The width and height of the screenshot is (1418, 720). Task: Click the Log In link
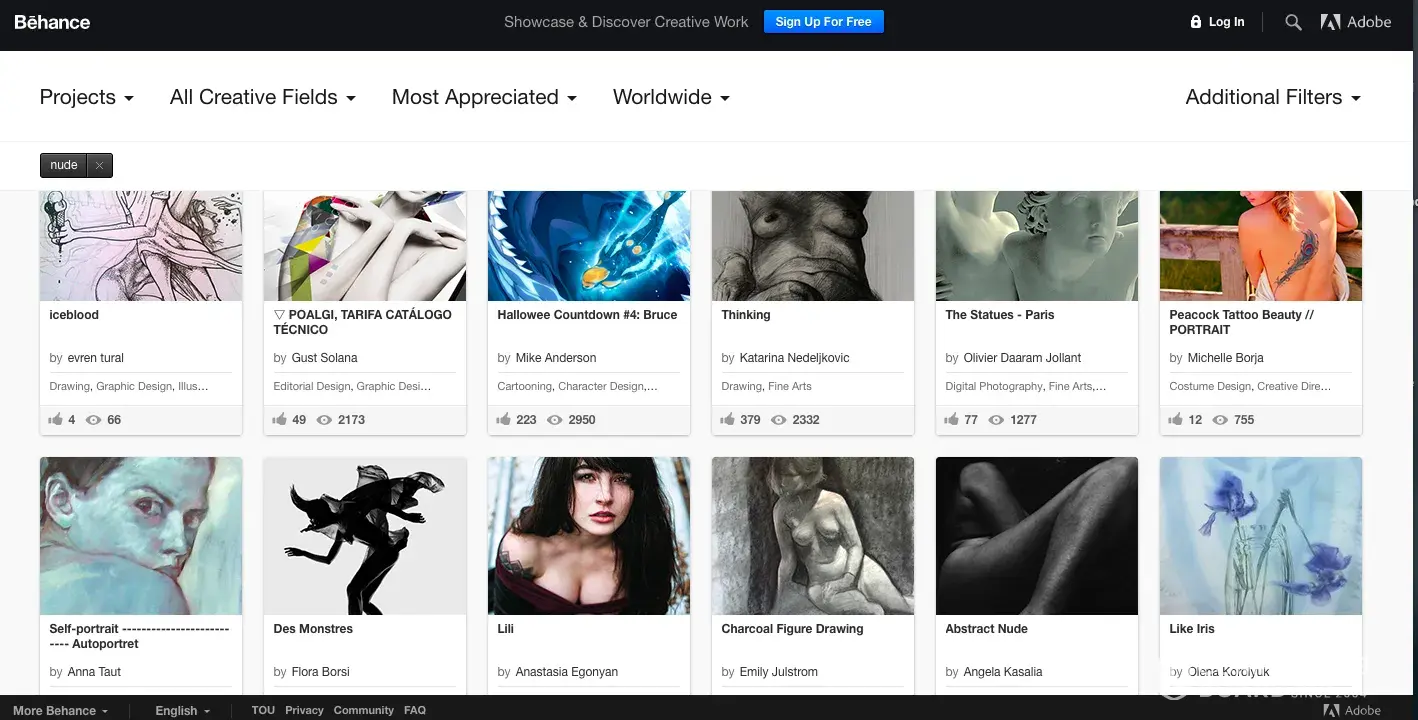(x=1226, y=22)
